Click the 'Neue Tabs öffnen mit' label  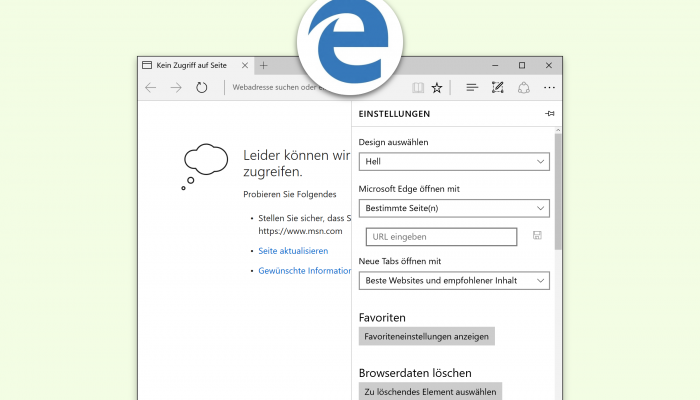coord(400,261)
